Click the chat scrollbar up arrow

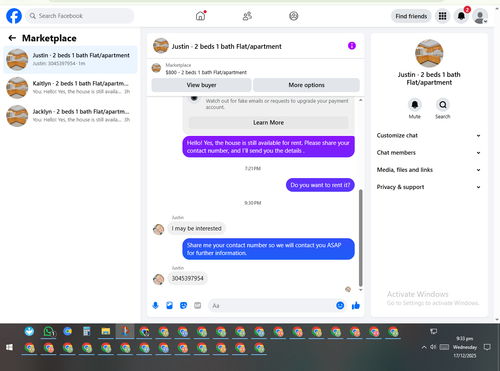pos(360,100)
